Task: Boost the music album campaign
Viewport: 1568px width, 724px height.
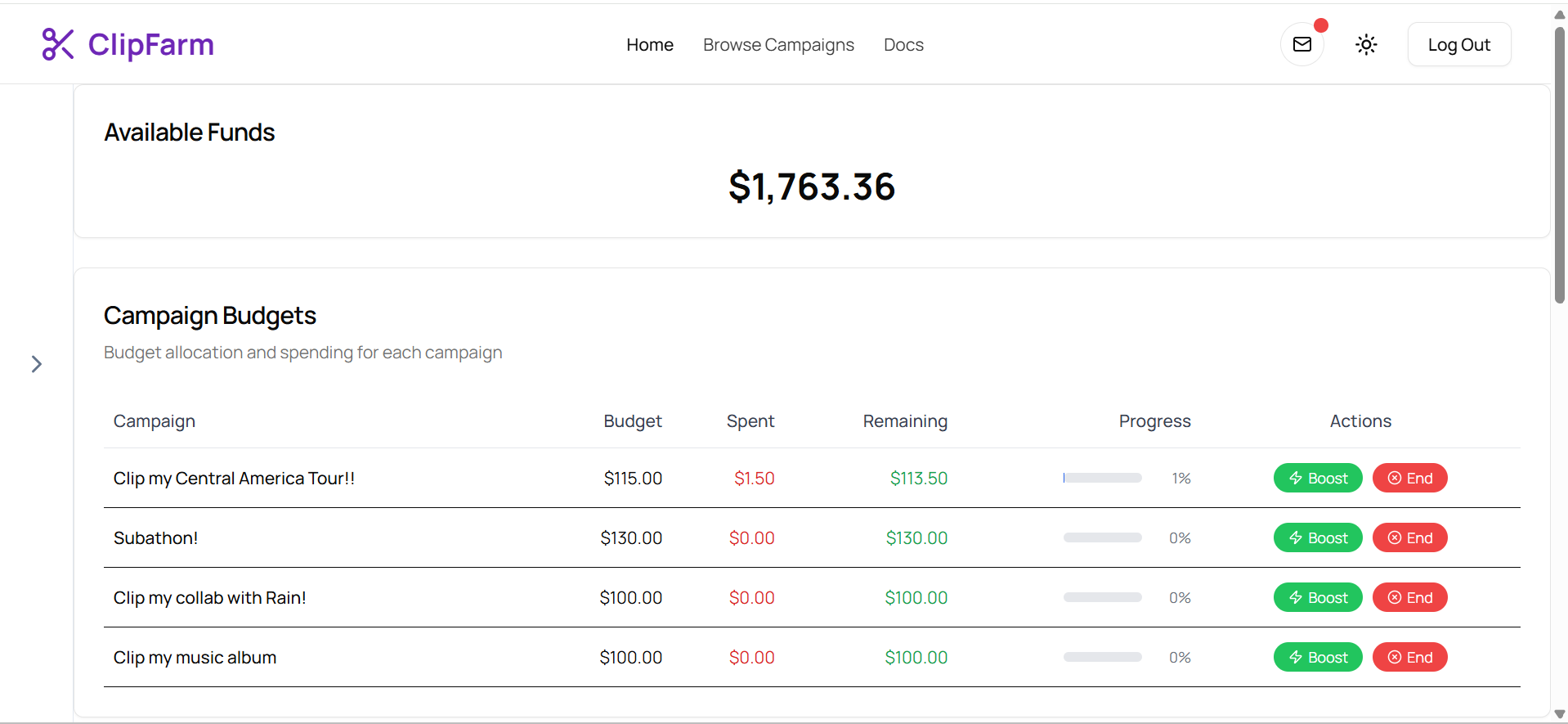Action: point(1317,658)
